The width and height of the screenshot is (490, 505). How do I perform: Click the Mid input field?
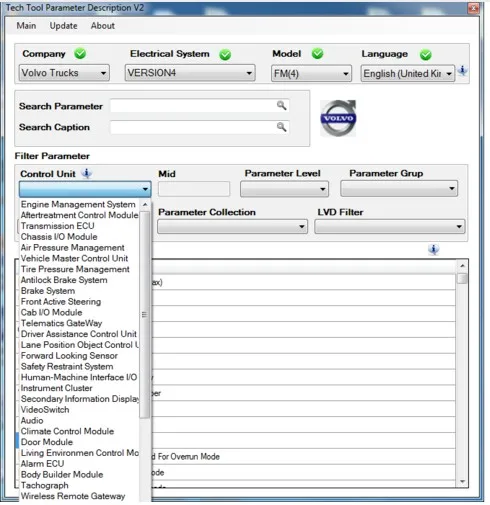click(194, 189)
